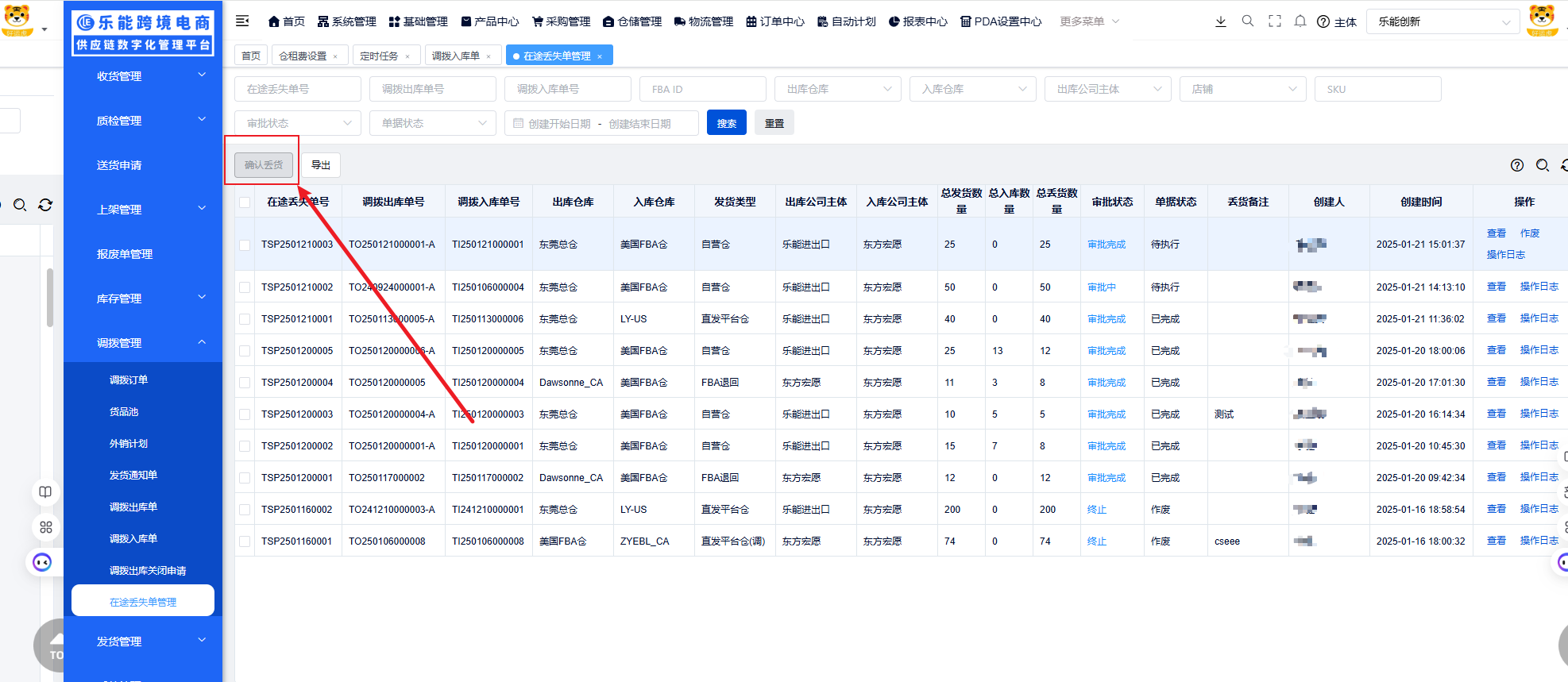
Task: Open 系统管理 menu
Action: (x=347, y=21)
